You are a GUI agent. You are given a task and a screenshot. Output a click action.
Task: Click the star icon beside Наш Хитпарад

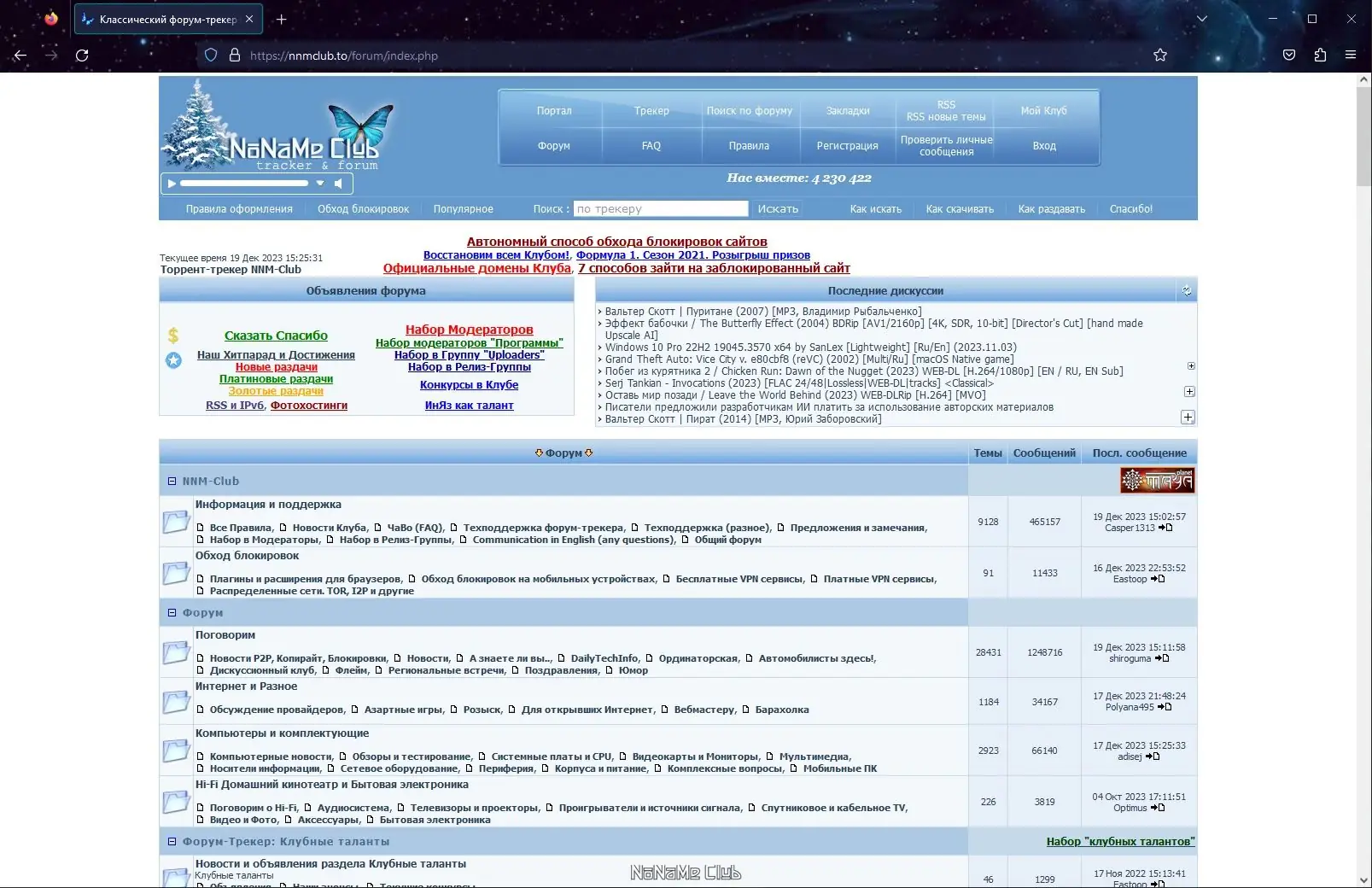pos(175,360)
